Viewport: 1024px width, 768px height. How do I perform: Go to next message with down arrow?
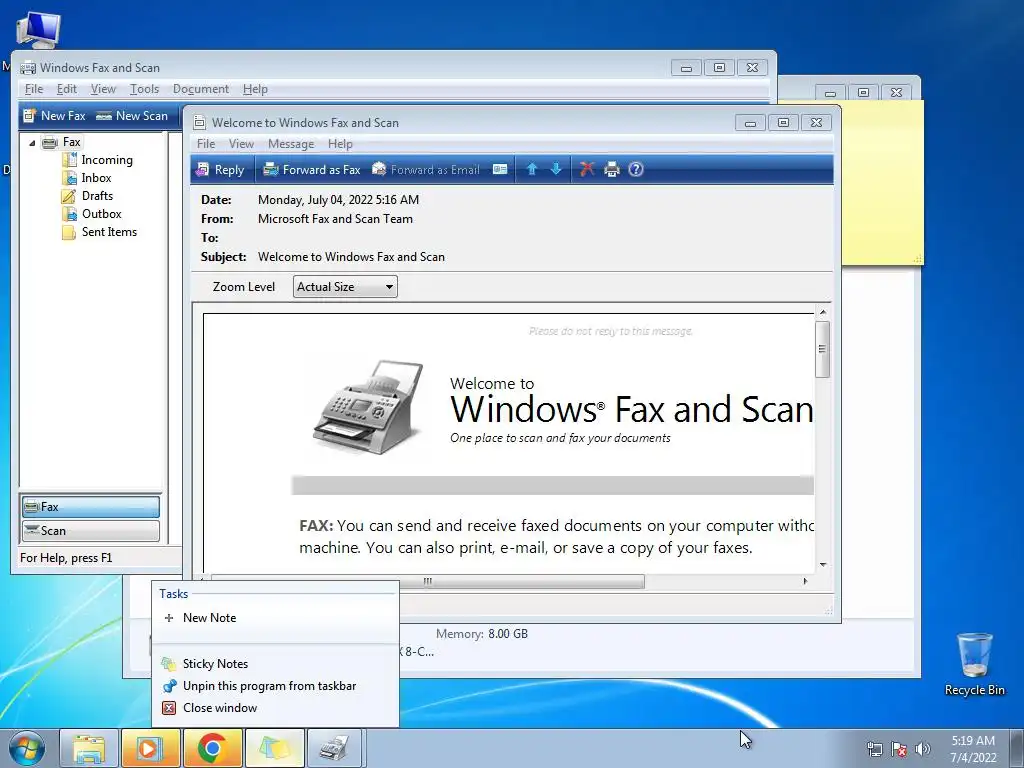(x=556, y=170)
